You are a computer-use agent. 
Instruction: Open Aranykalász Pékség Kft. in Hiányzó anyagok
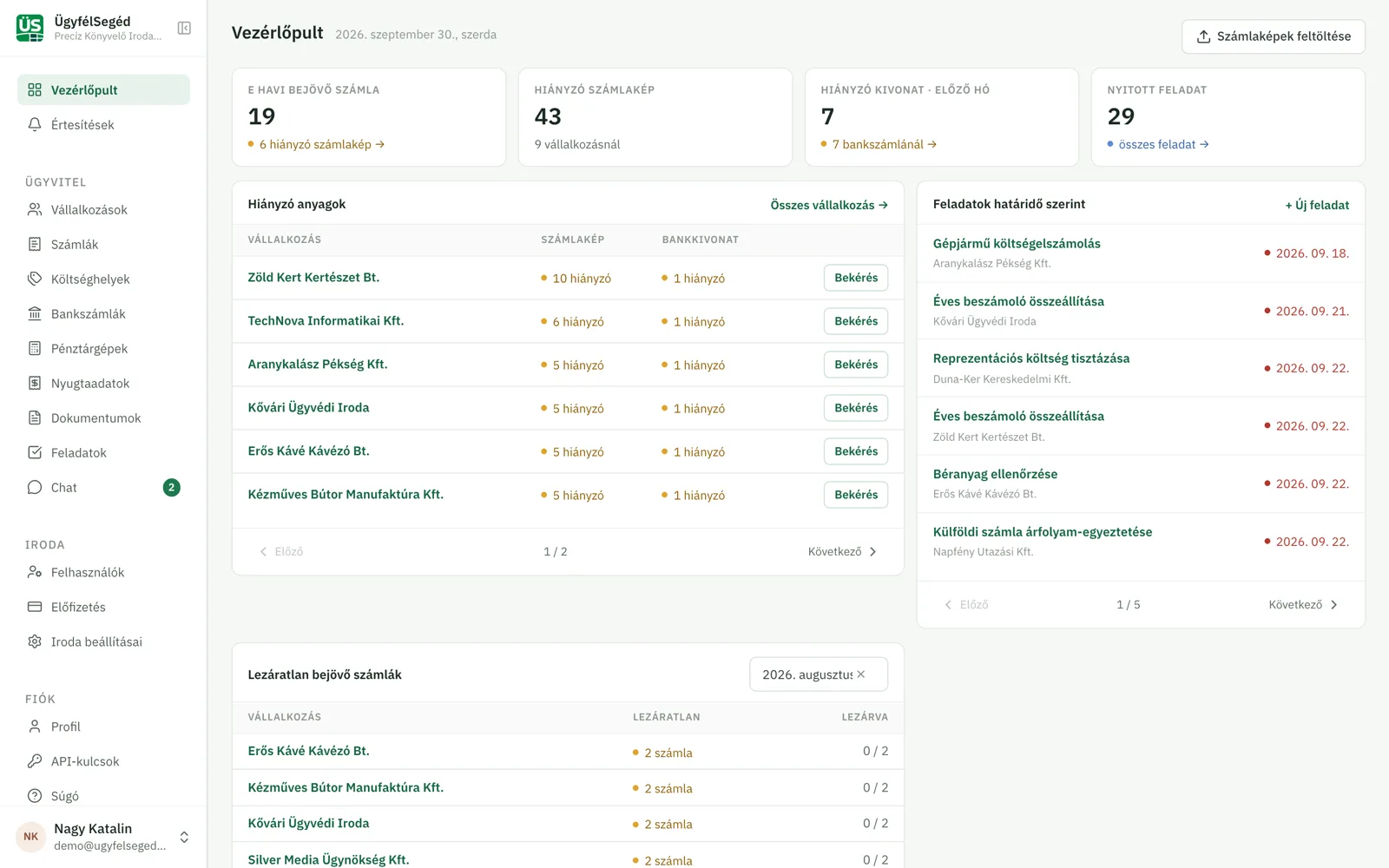(318, 365)
